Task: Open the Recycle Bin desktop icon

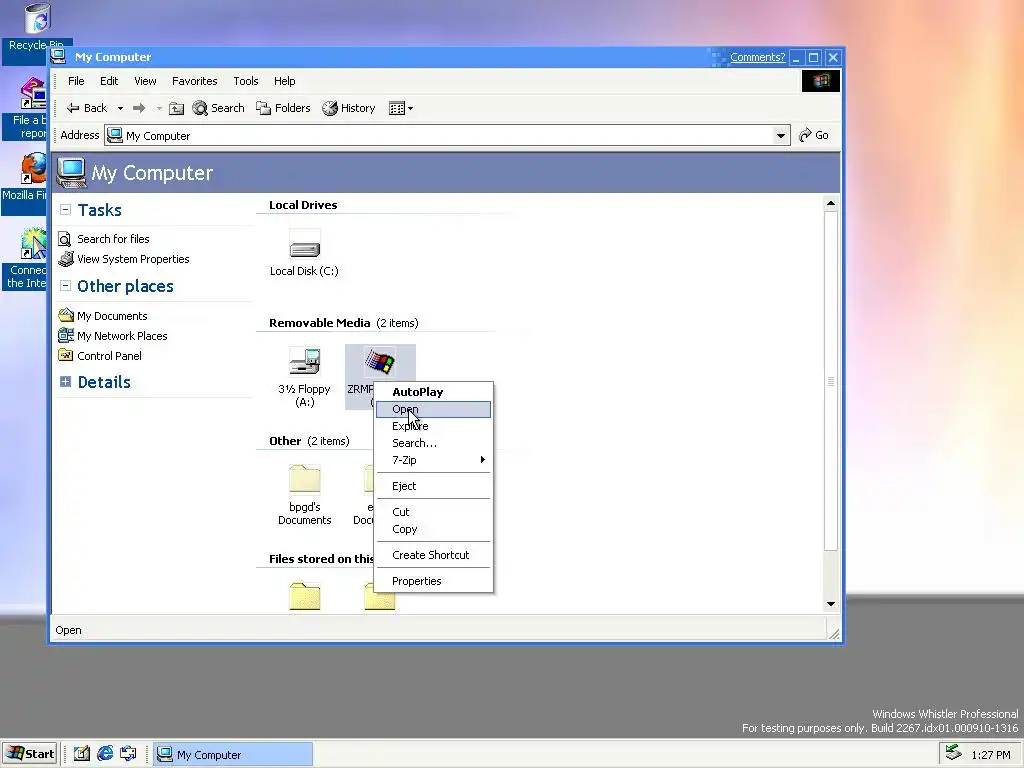Action: [x=37, y=18]
